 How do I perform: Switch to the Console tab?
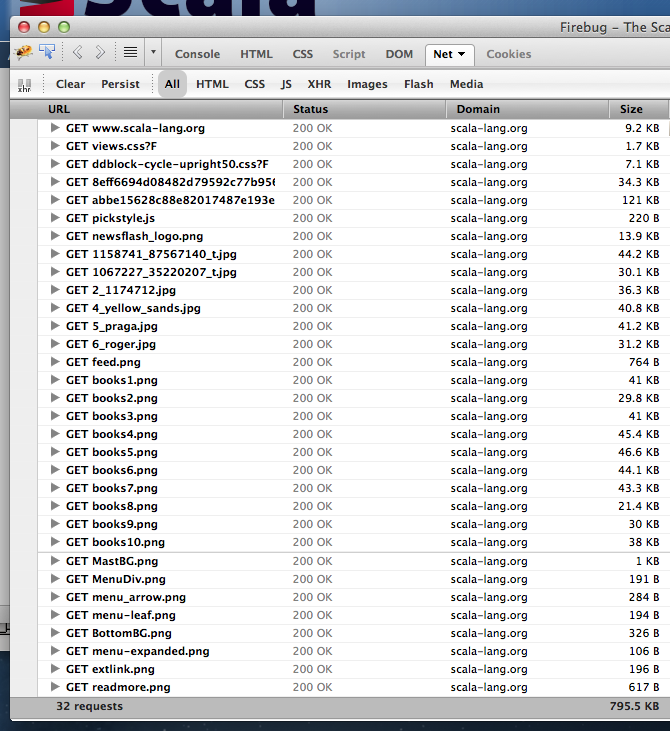(x=197, y=54)
